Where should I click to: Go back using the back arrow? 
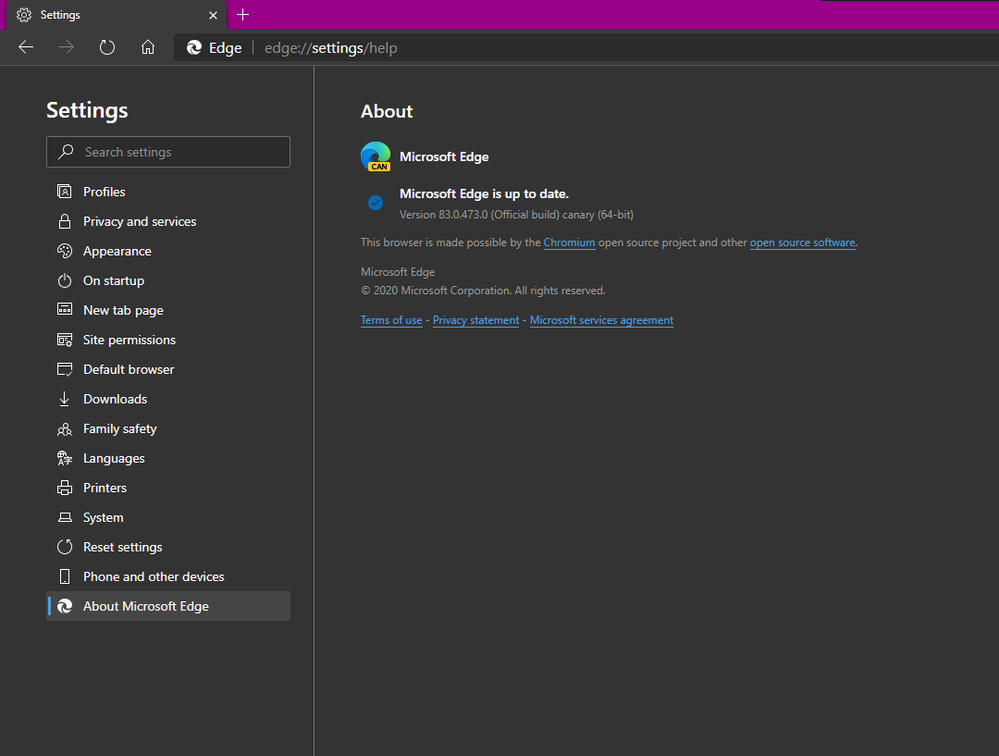coord(26,47)
